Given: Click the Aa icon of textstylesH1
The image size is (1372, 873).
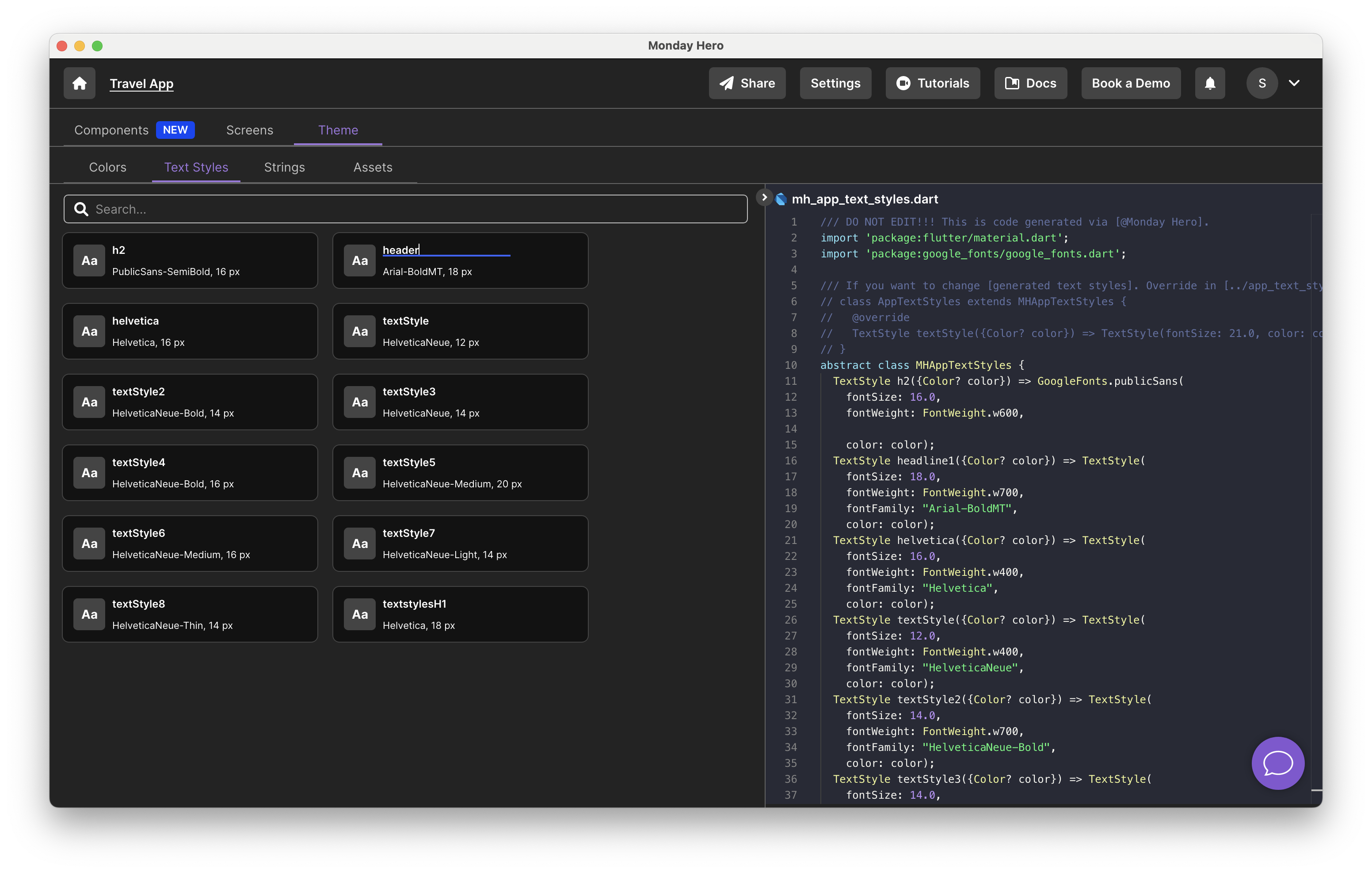Looking at the screenshot, I should coord(359,614).
